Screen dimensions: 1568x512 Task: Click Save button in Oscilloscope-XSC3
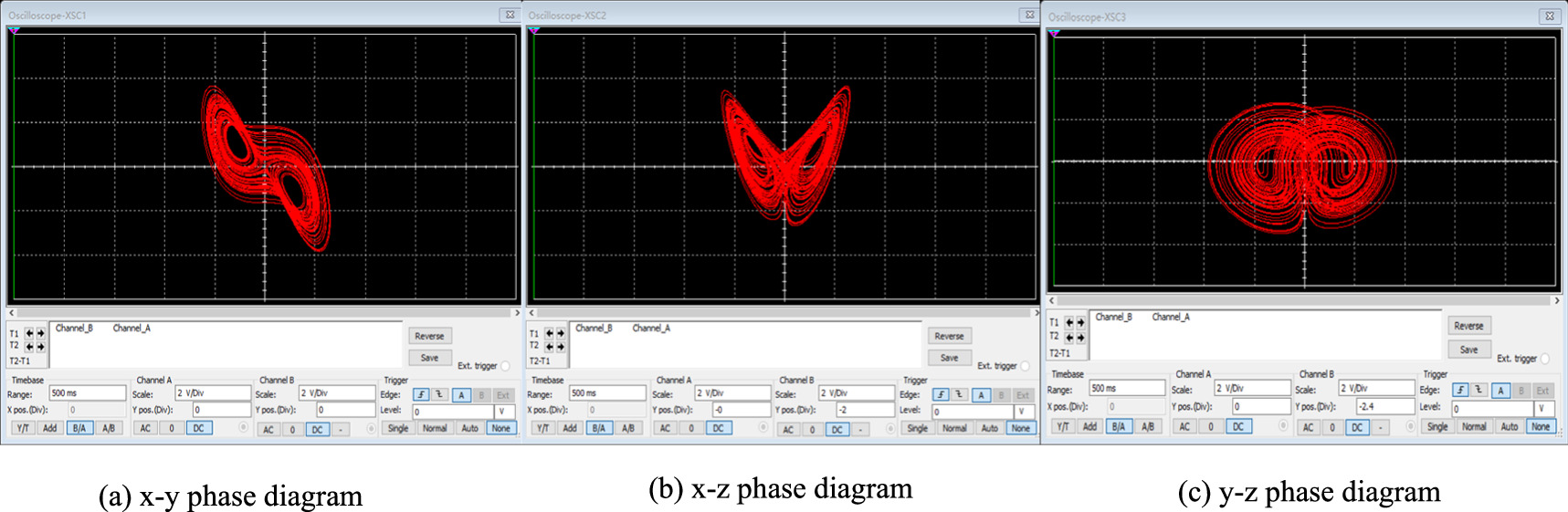[x=1469, y=350]
